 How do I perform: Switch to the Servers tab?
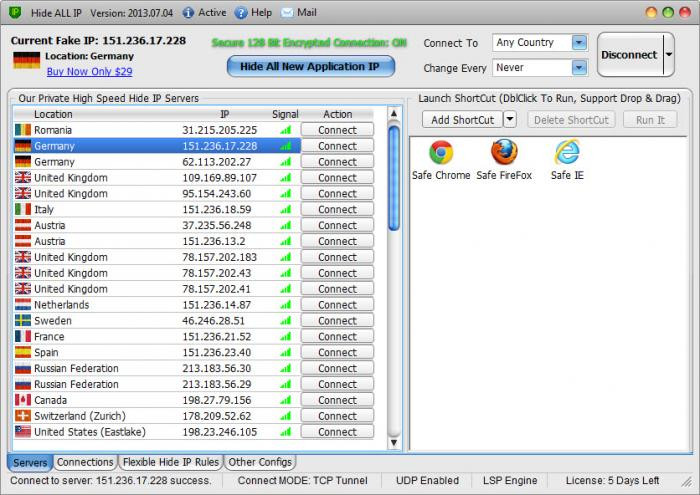[30, 462]
